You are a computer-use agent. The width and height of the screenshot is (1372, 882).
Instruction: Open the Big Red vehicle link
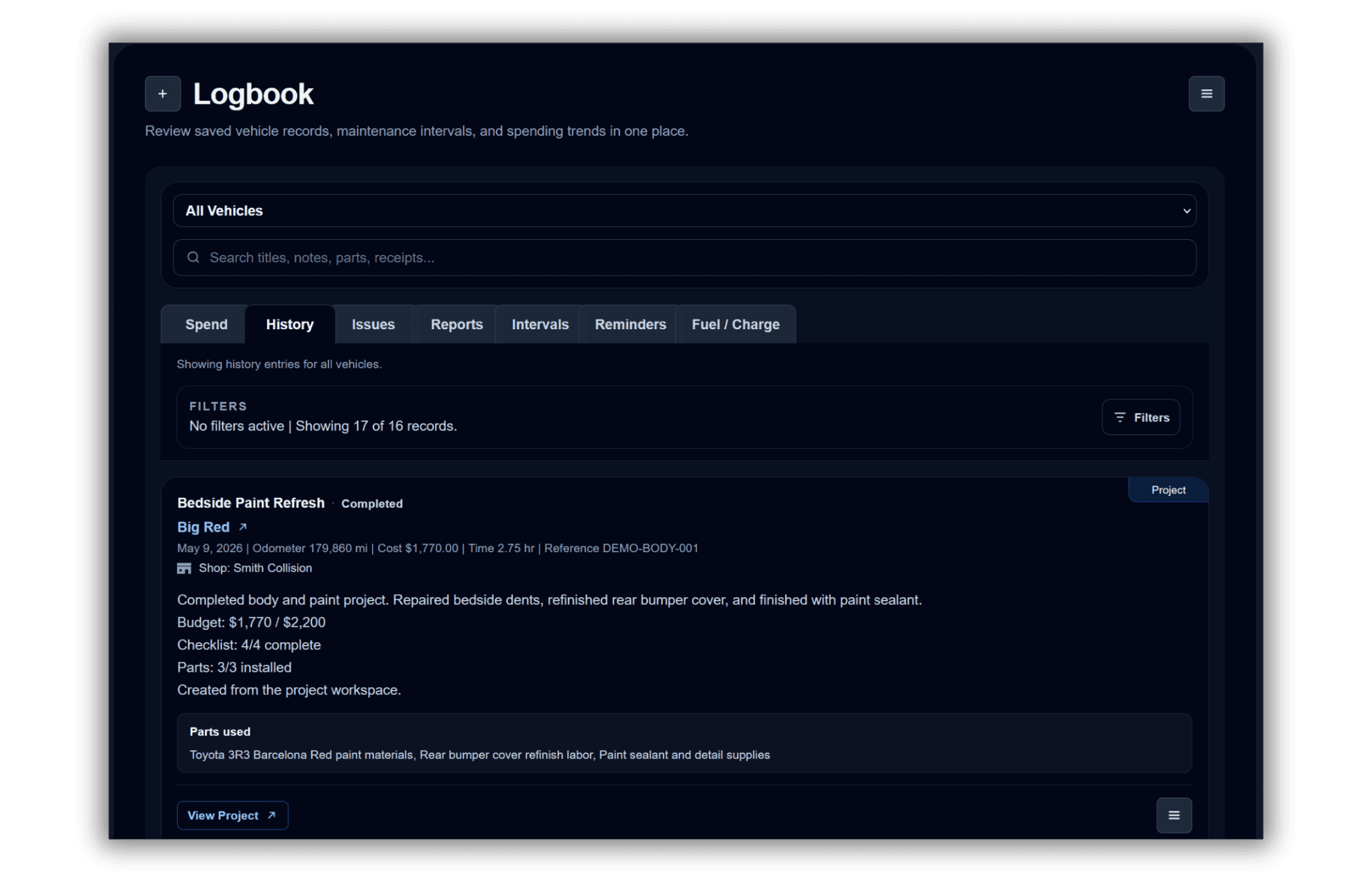click(203, 527)
